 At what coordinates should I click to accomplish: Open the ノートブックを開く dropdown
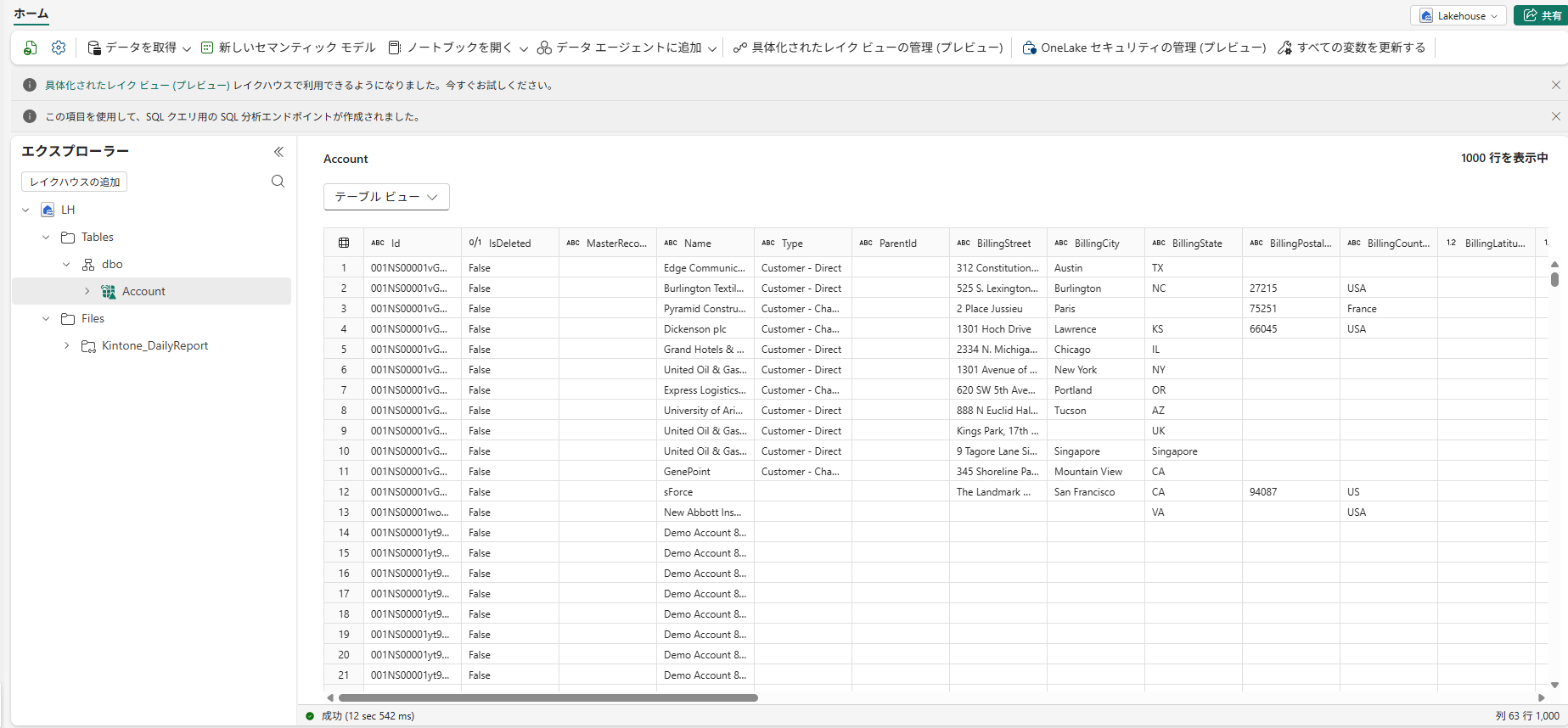458,48
